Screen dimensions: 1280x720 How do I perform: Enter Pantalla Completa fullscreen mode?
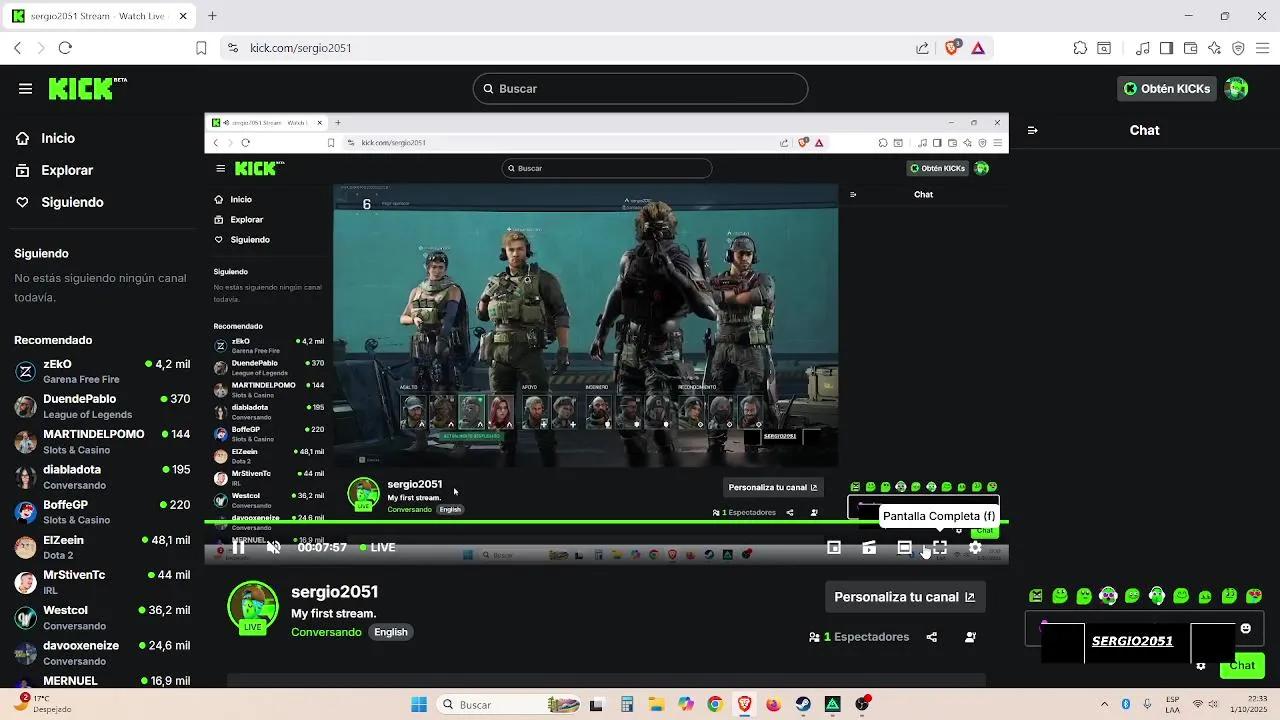click(940, 547)
